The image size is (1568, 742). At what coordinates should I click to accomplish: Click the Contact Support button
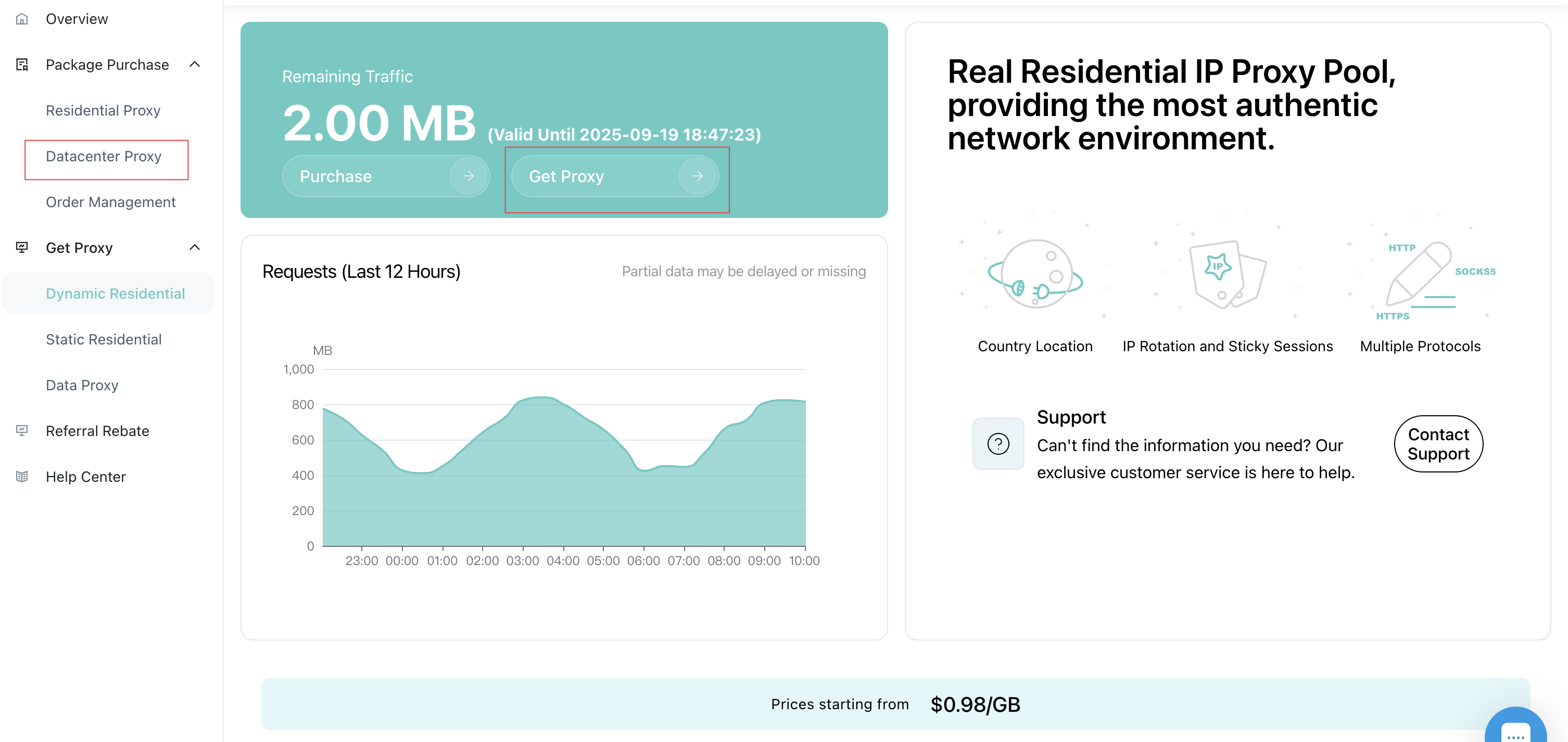(x=1438, y=444)
